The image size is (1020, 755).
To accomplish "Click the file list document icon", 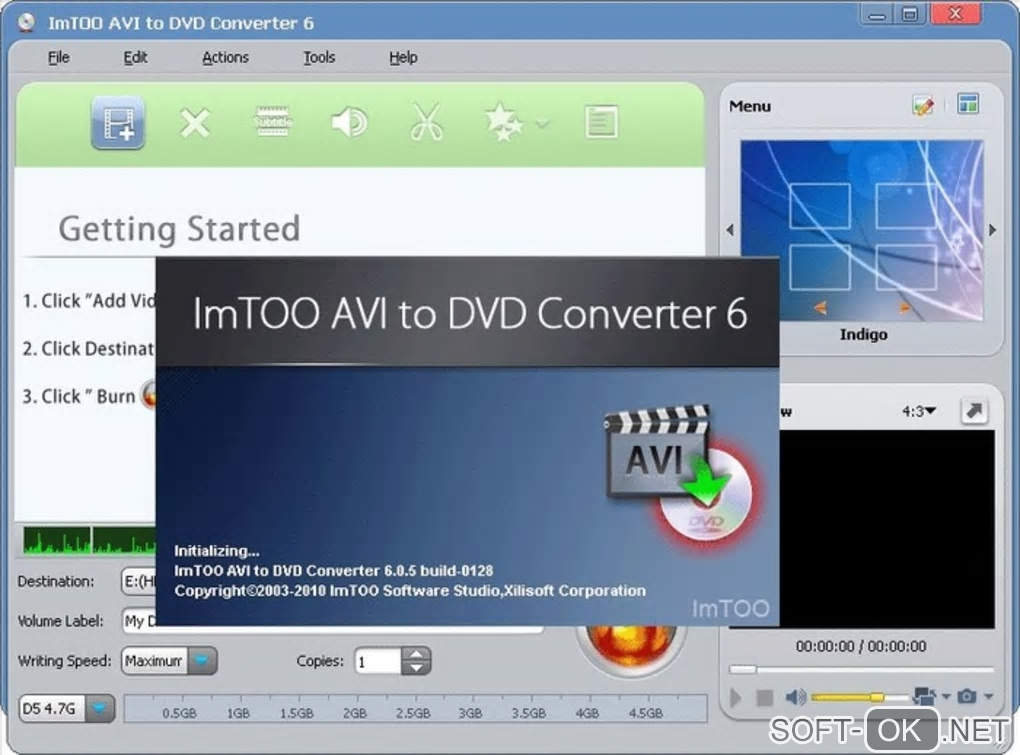I will click(x=601, y=122).
